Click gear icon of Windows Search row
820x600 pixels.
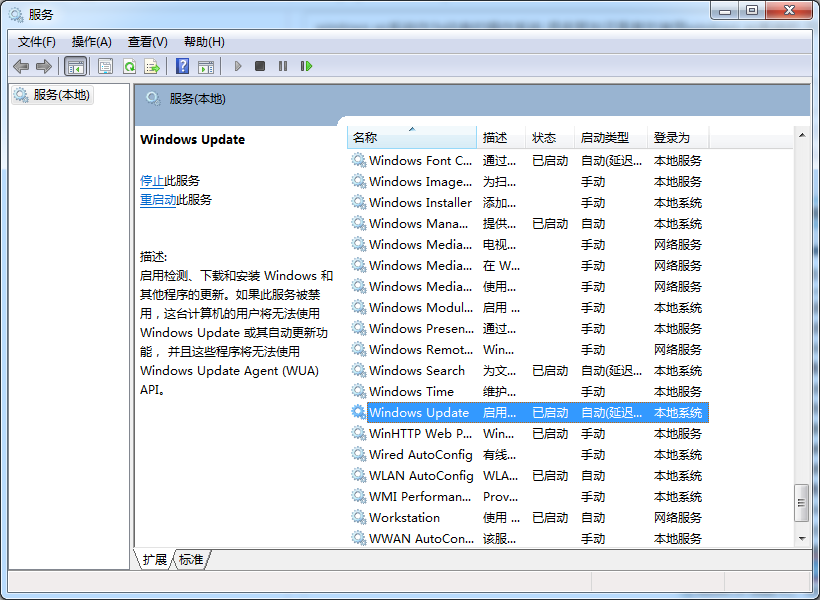pos(358,370)
